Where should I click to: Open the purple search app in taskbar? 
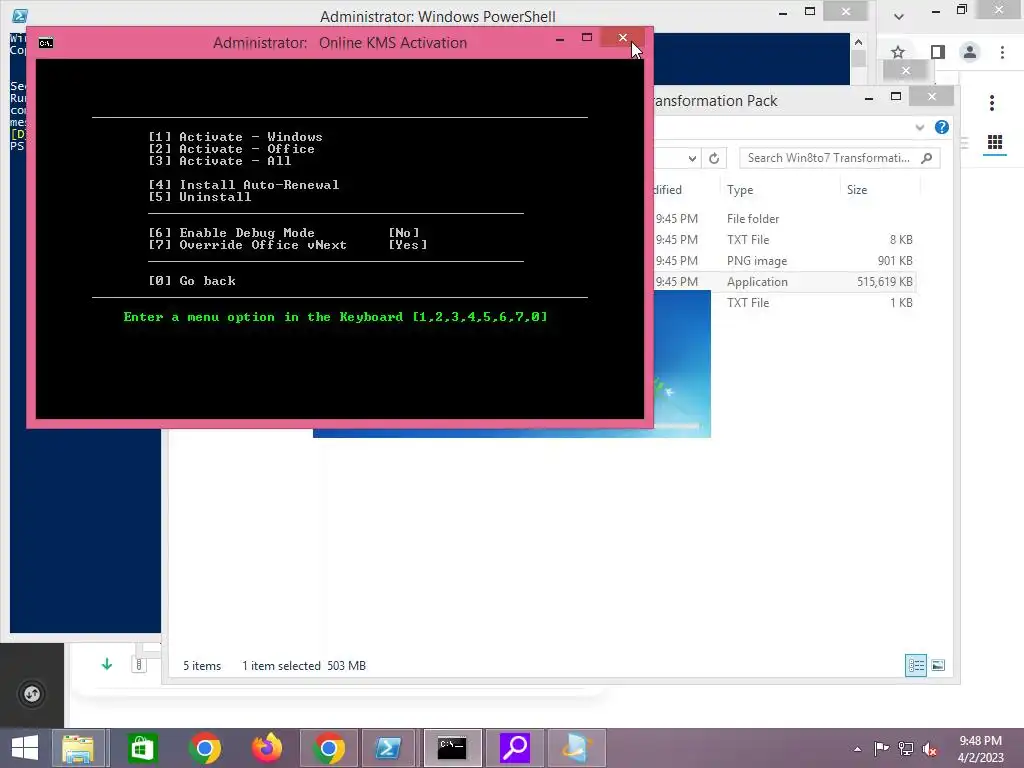(x=515, y=748)
